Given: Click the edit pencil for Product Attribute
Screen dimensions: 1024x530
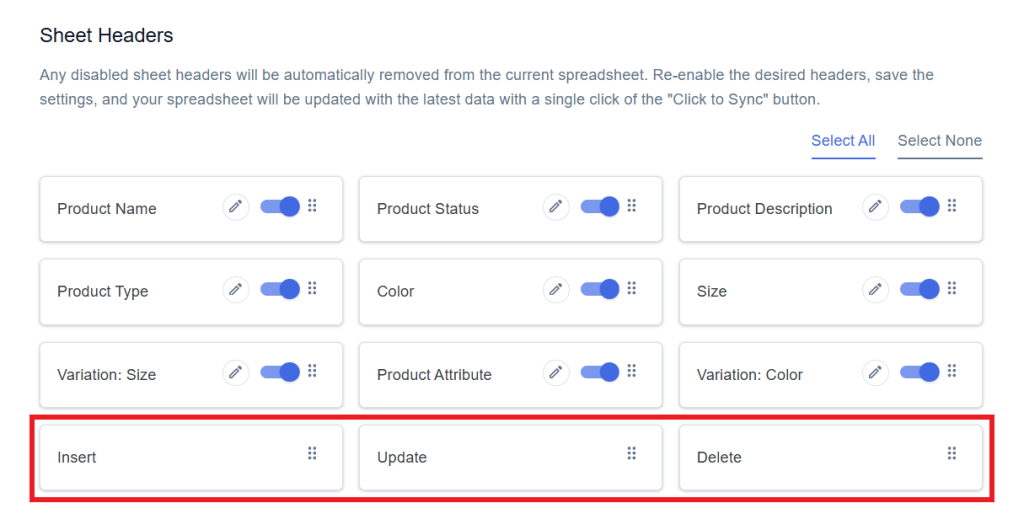Looking at the screenshot, I should tap(556, 372).
